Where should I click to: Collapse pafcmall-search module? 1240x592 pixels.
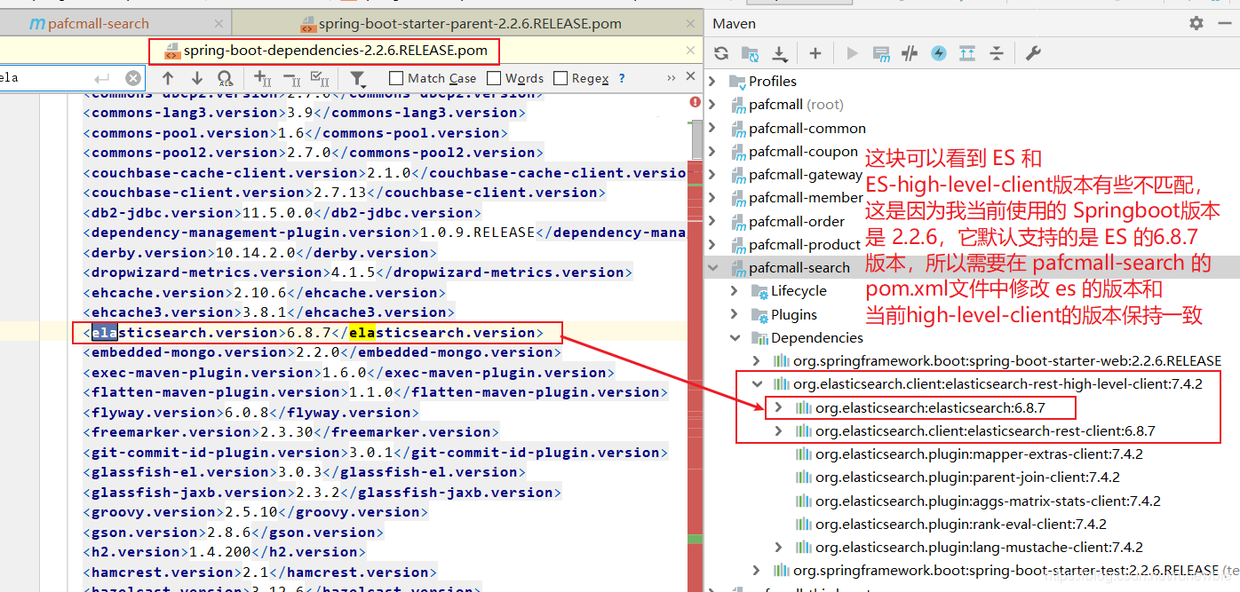point(712,267)
